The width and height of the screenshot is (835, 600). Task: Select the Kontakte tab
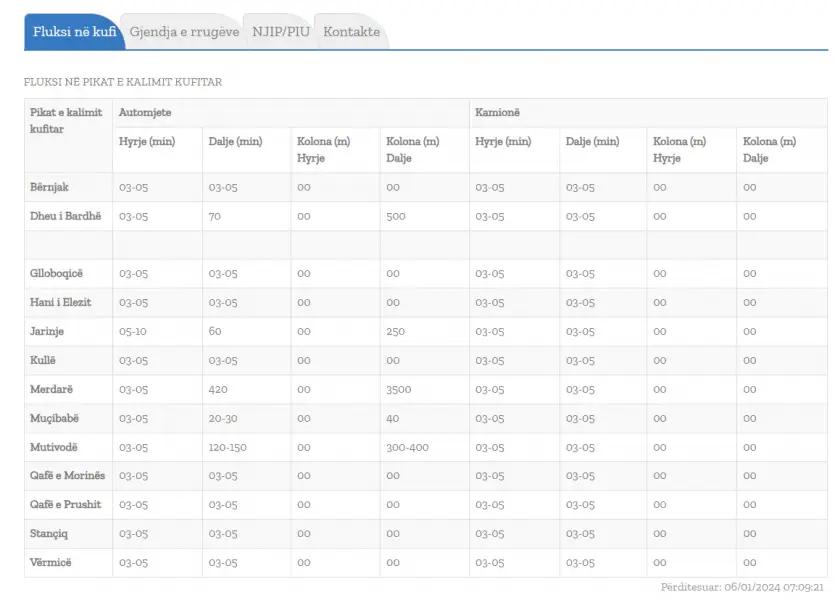[351, 32]
